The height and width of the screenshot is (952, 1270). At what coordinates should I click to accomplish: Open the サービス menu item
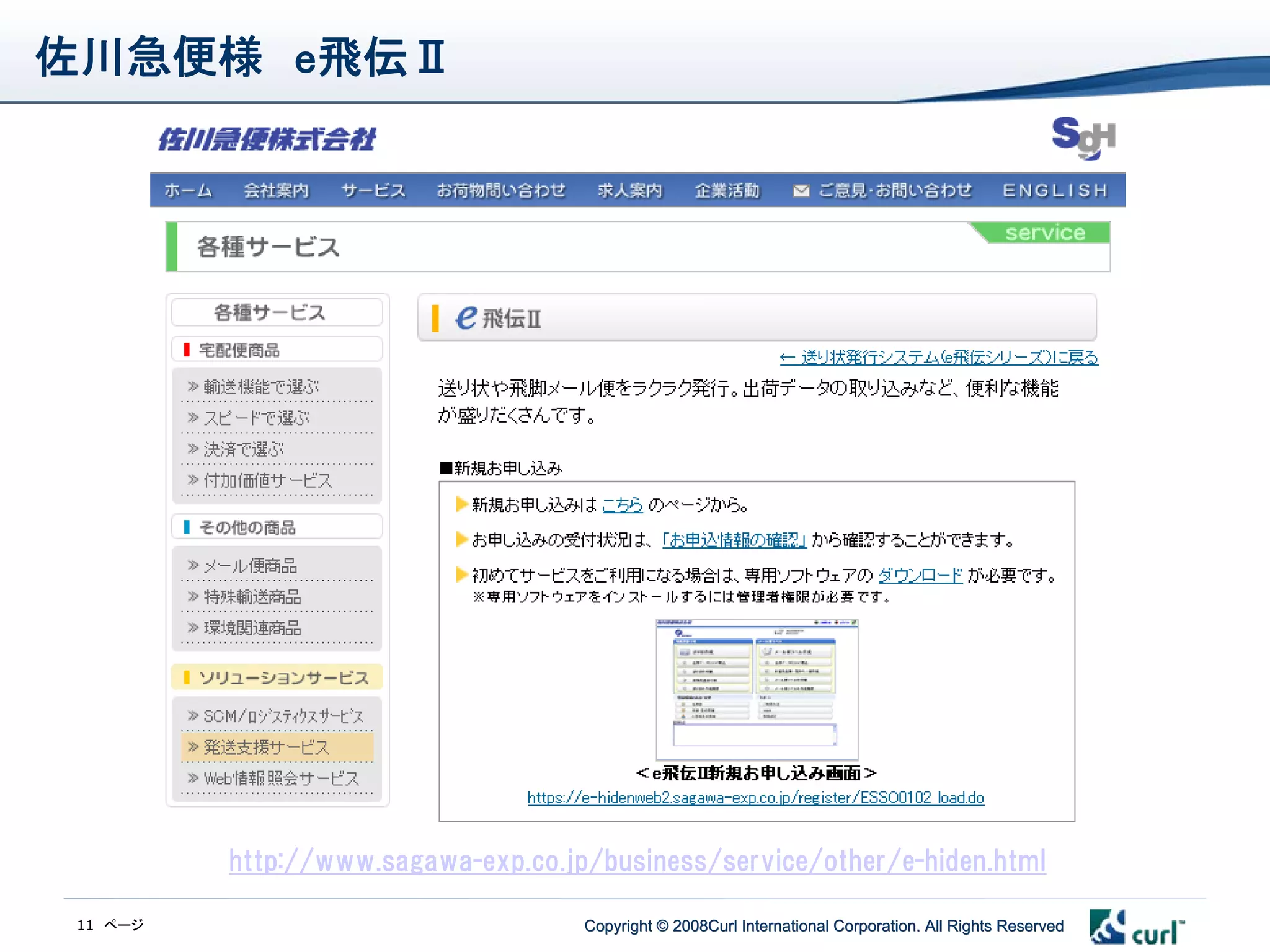point(373,190)
